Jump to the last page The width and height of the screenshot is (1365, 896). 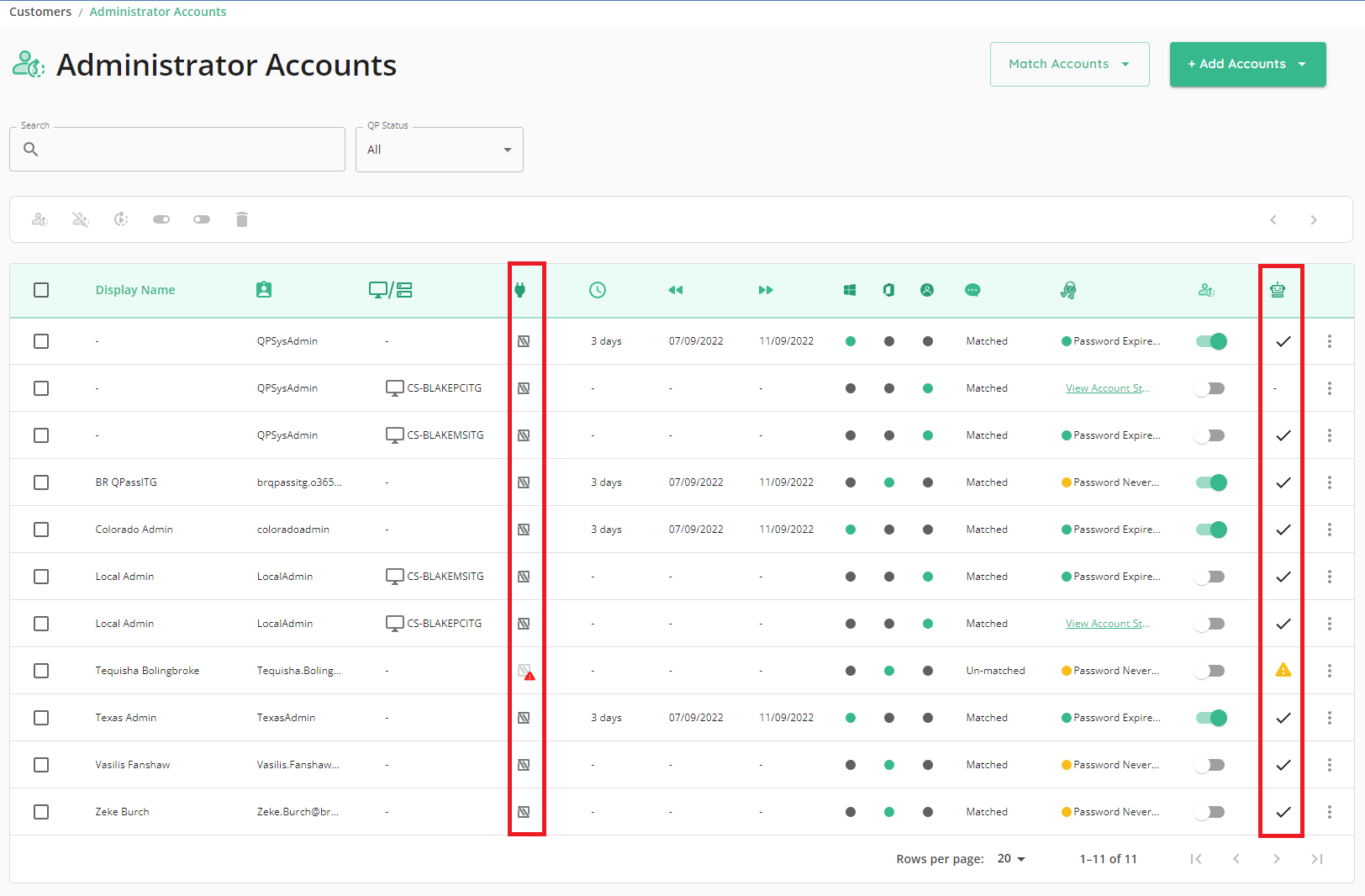(x=1317, y=859)
